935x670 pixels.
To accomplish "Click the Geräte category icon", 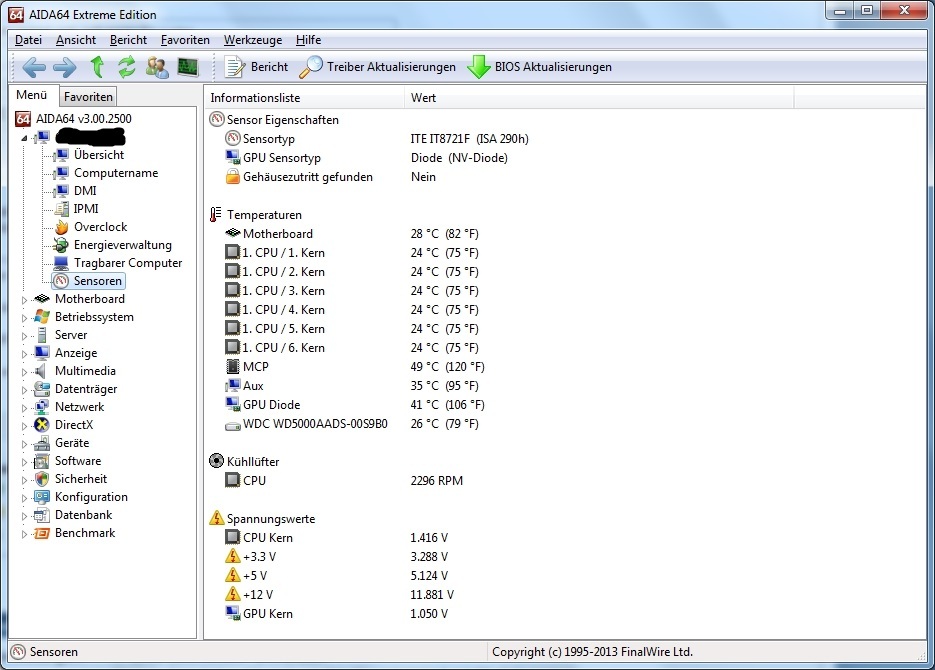I will tap(42, 443).
